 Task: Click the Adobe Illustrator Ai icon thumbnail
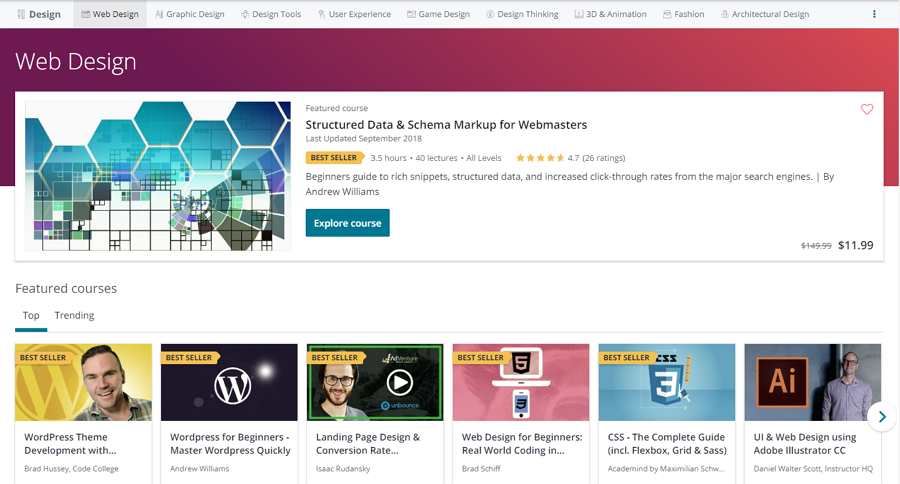(782, 380)
